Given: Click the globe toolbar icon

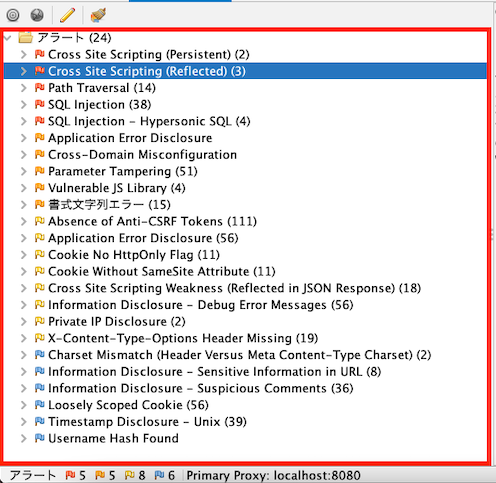Looking at the screenshot, I should 37,15.
